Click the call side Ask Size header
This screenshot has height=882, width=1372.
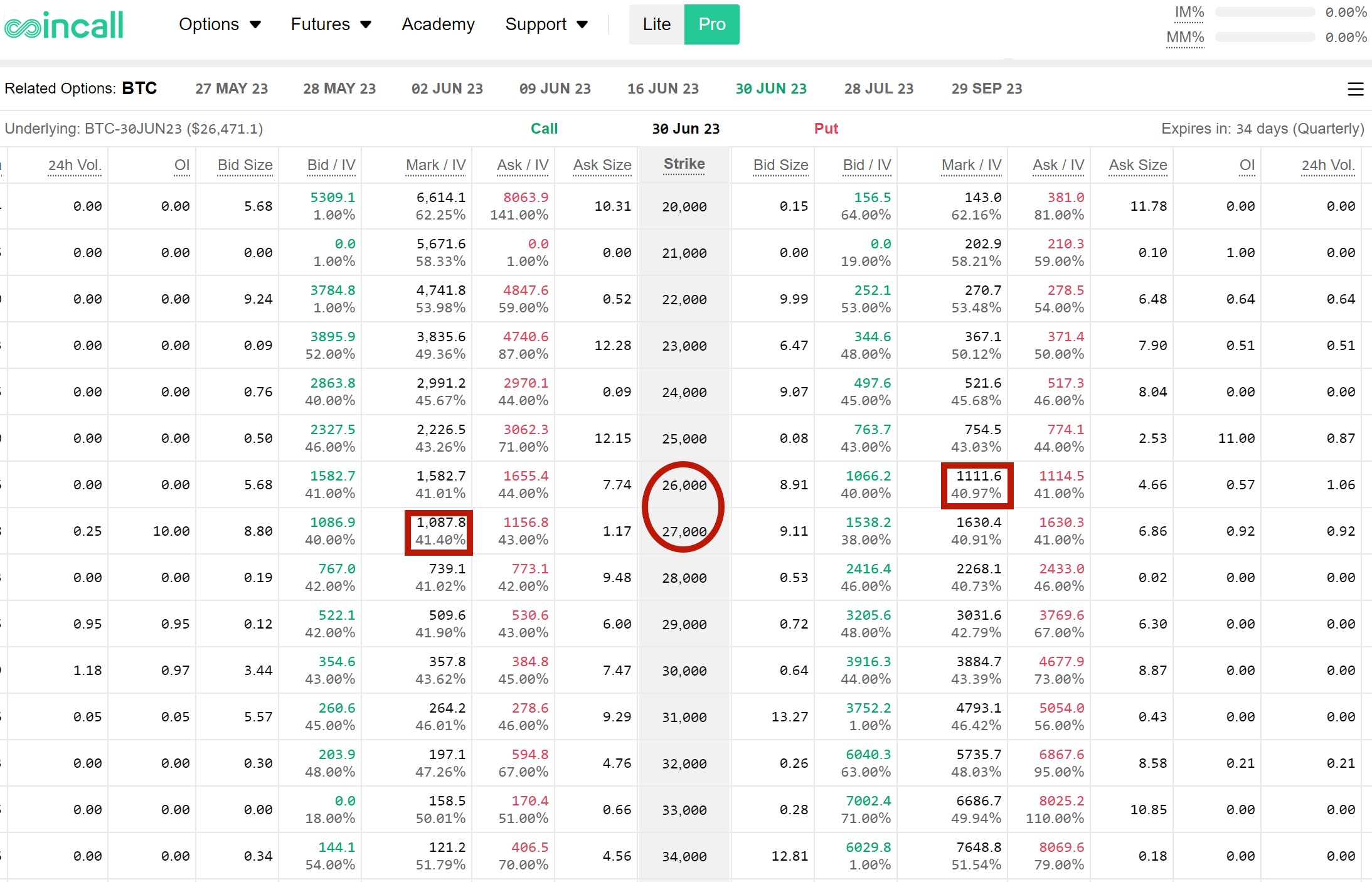602,166
